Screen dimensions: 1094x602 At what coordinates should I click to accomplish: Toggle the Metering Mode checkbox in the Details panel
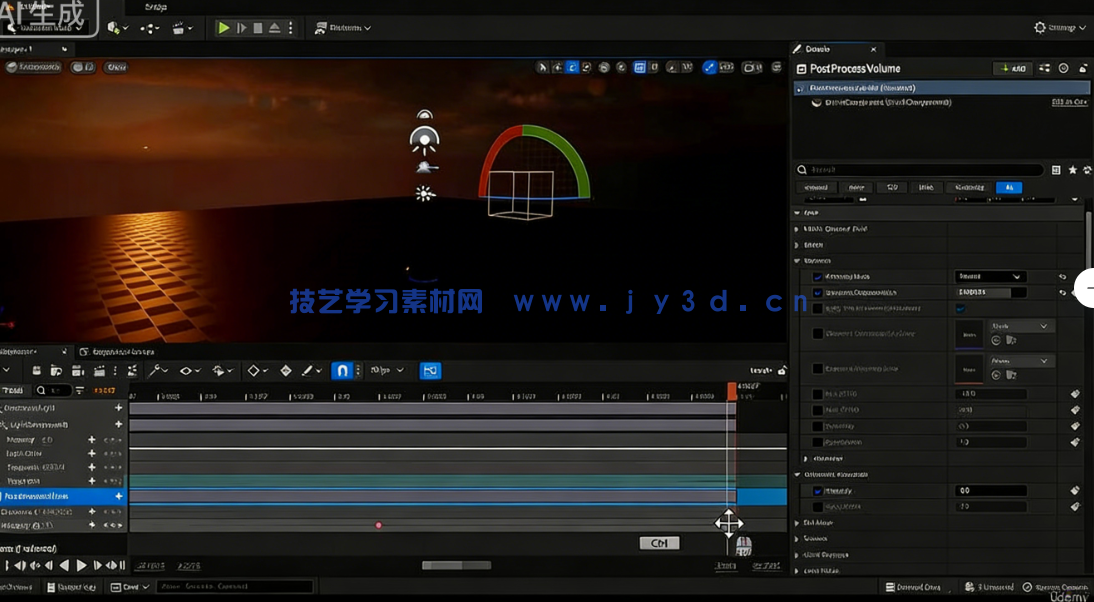(x=817, y=276)
